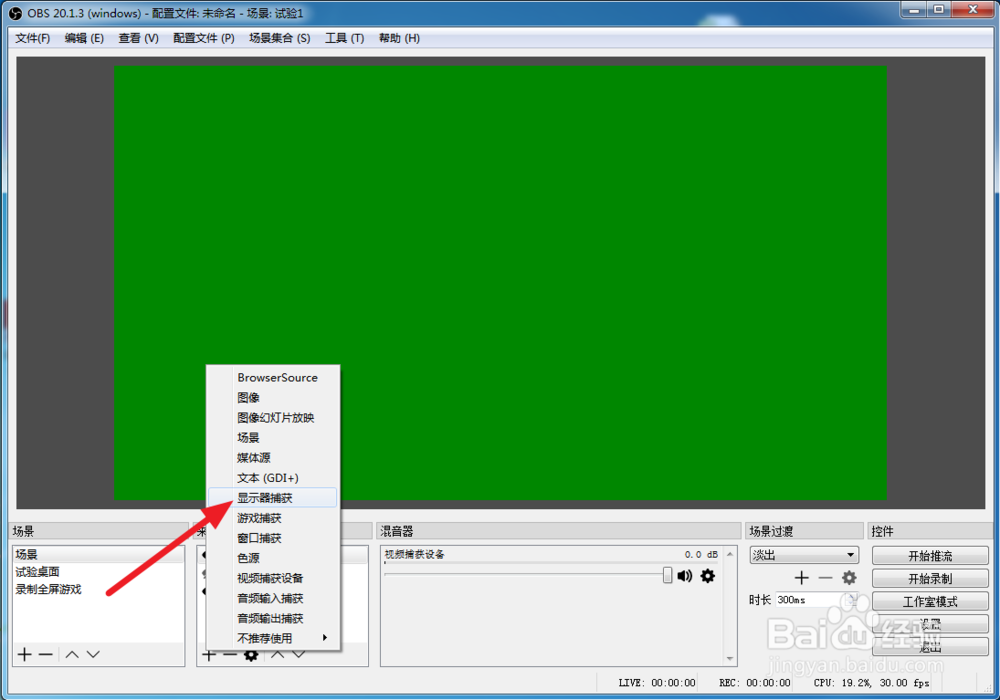Choose BrowserSource from the source menu
Screen dimensions: 1000x700
pyautogui.click(x=273, y=377)
